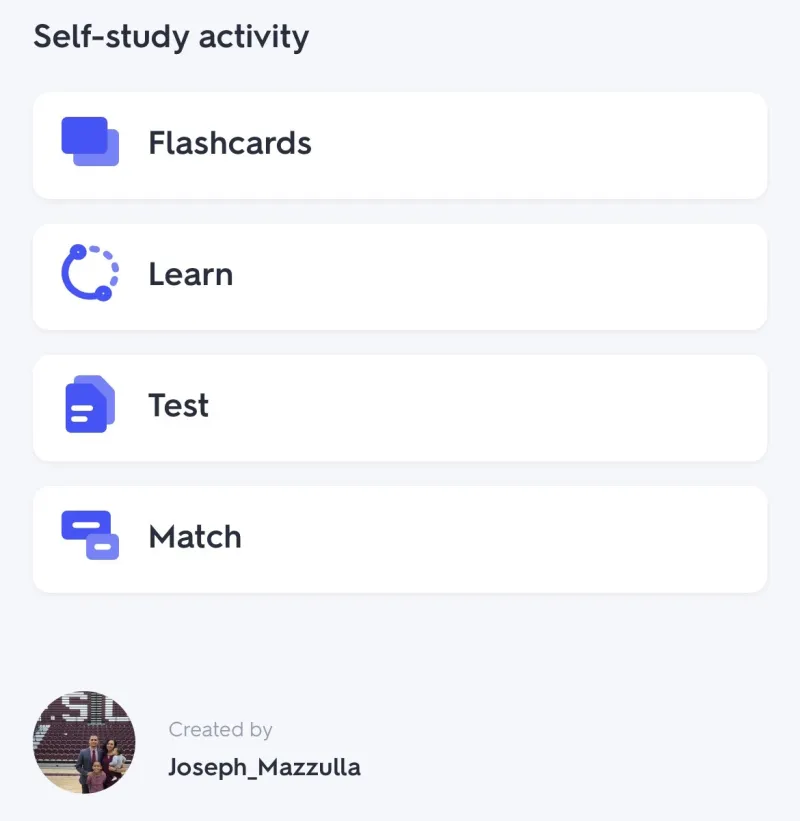The width and height of the screenshot is (800, 821).
Task: Click the Match paired cards icon
Action: pyautogui.click(x=90, y=535)
